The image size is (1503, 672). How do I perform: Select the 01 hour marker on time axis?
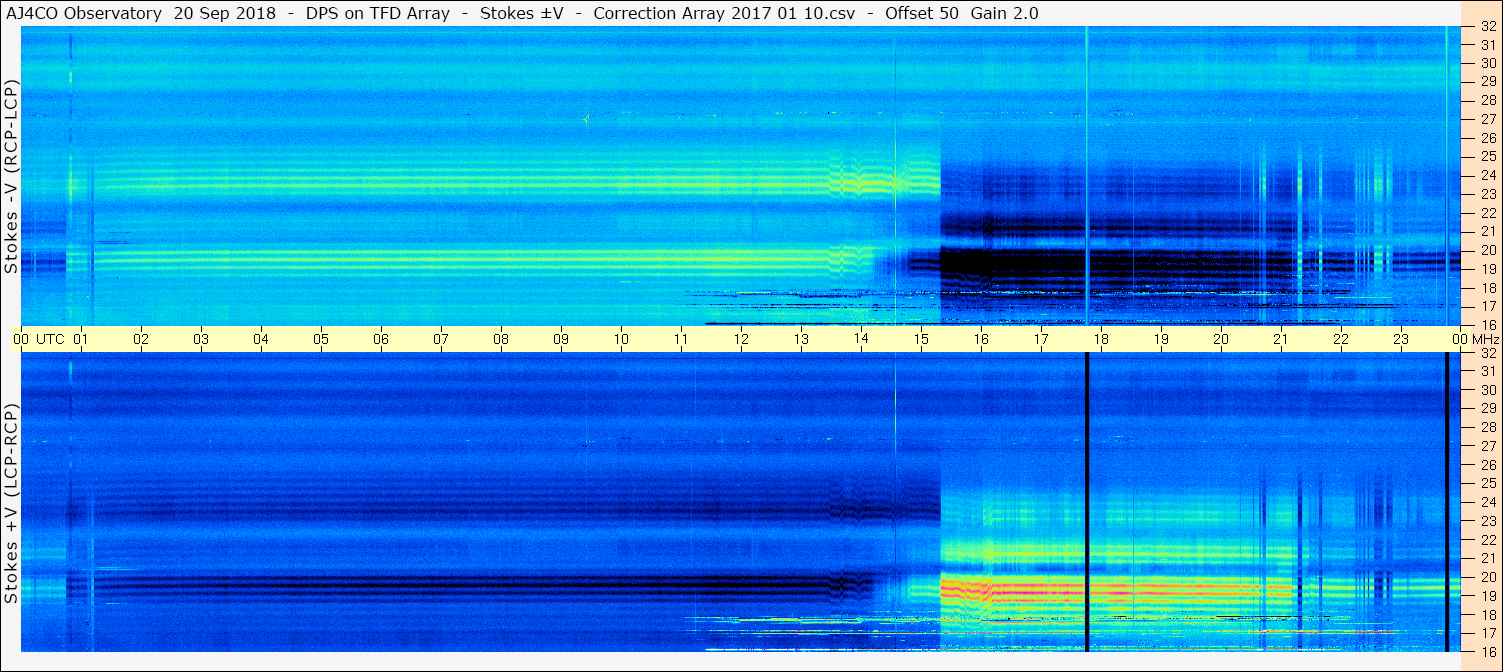click(x=81, y=339)
